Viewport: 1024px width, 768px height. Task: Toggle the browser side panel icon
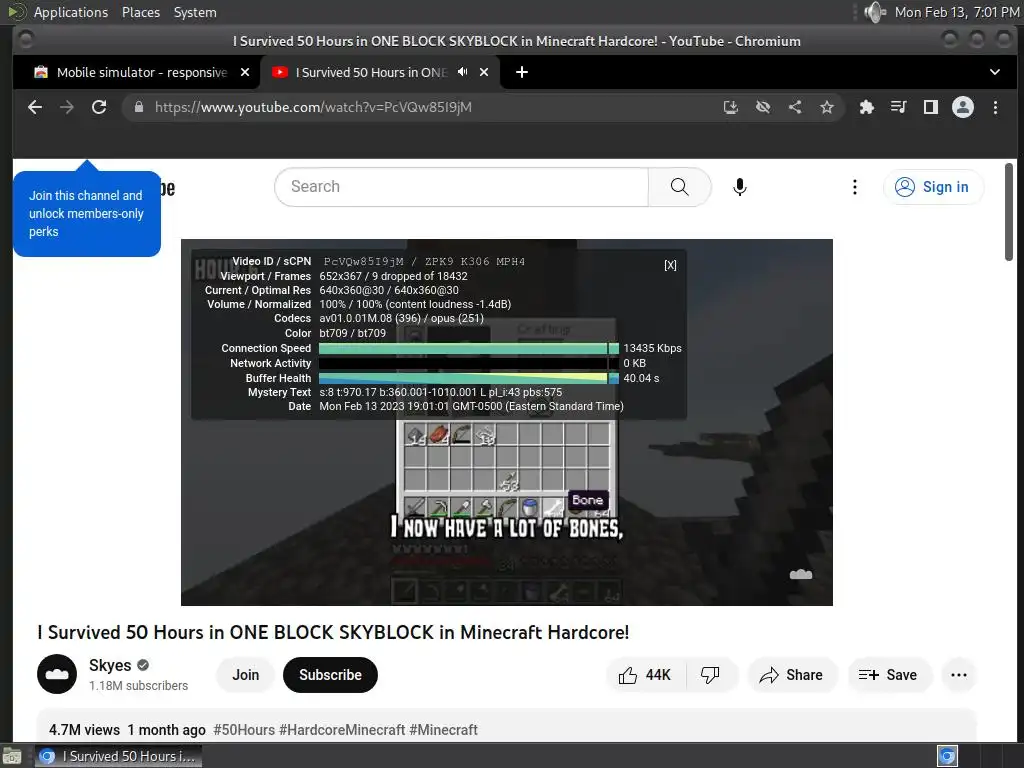coord(931,107)
